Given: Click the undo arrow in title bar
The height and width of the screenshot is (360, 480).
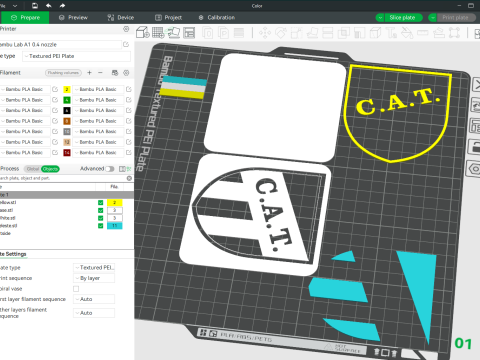Looking at the screenshot, I should [49, 6].
